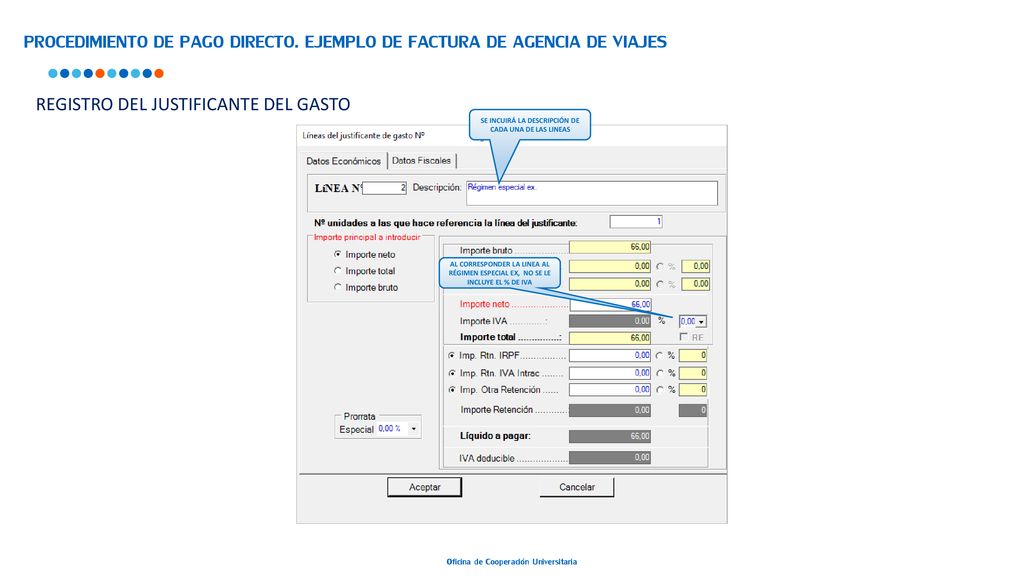
Task: Click the Descripción text box
Action: [592, 193]
